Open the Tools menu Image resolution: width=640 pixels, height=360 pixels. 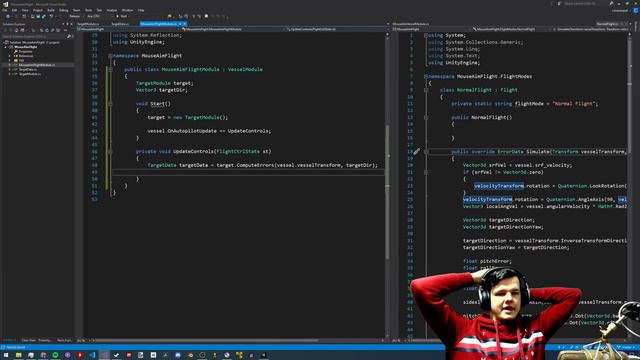[x=88, y=10]
